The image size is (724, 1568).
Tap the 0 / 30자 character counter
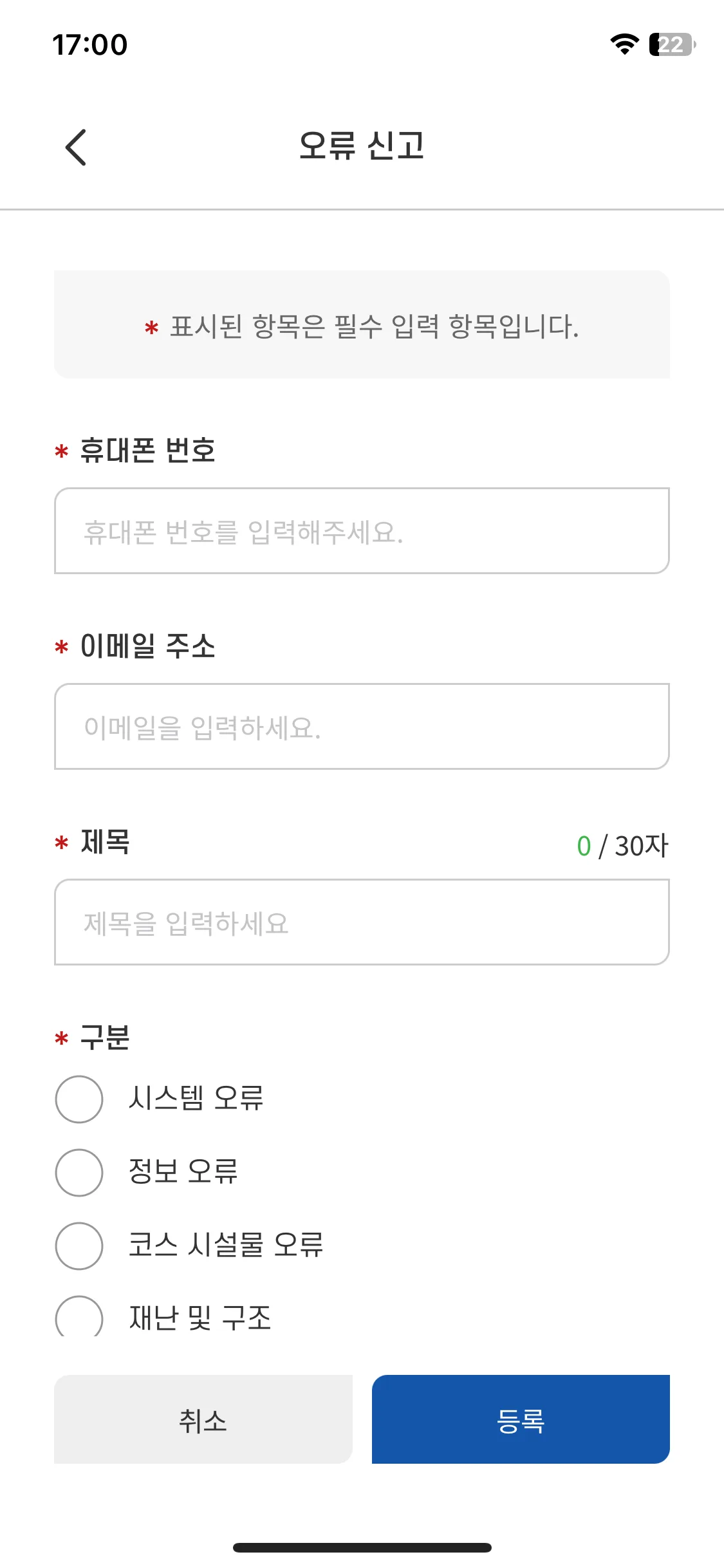[622, 846]
